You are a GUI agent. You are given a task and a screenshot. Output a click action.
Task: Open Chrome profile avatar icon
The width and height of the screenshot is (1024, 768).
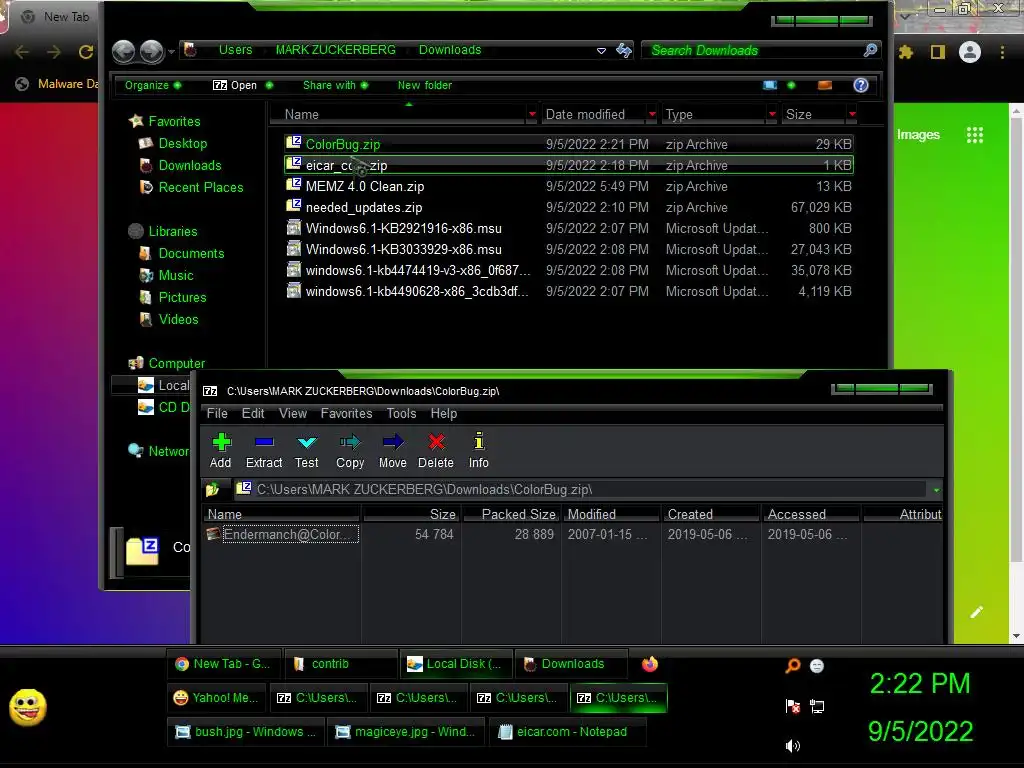(970, 52)
